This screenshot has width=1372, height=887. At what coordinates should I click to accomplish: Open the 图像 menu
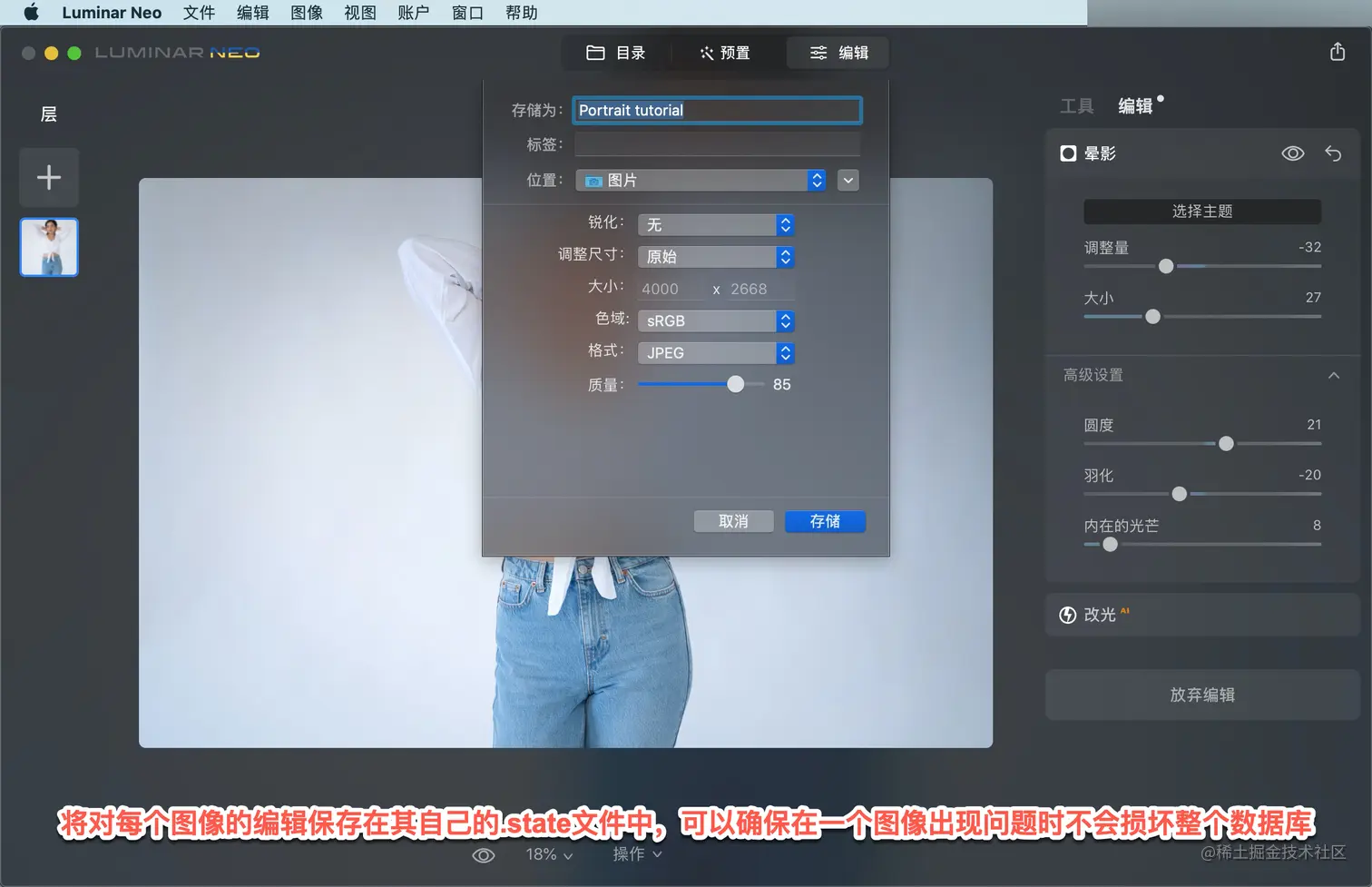click(x=307, y=13)
